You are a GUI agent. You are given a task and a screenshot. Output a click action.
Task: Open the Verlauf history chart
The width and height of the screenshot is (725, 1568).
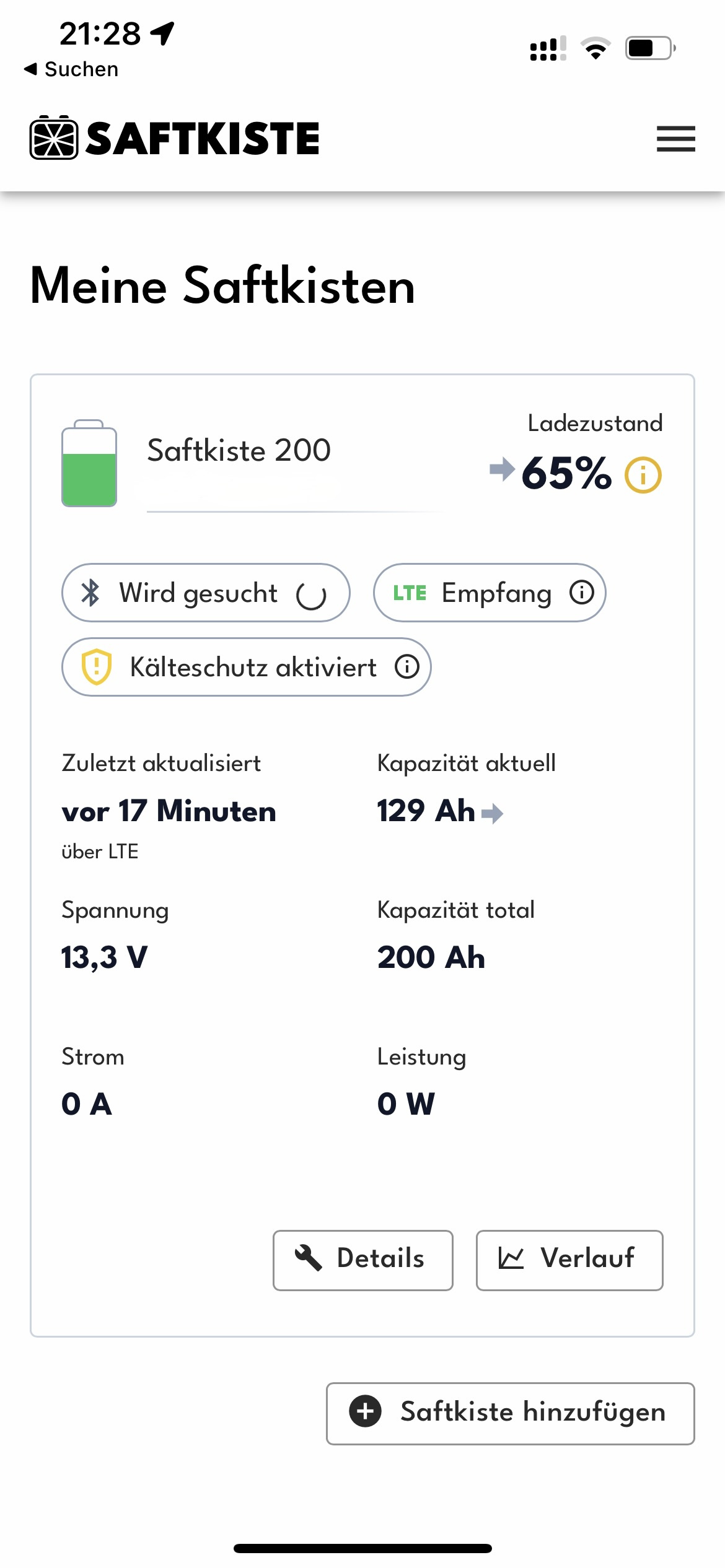click(x=569, y=1260)
